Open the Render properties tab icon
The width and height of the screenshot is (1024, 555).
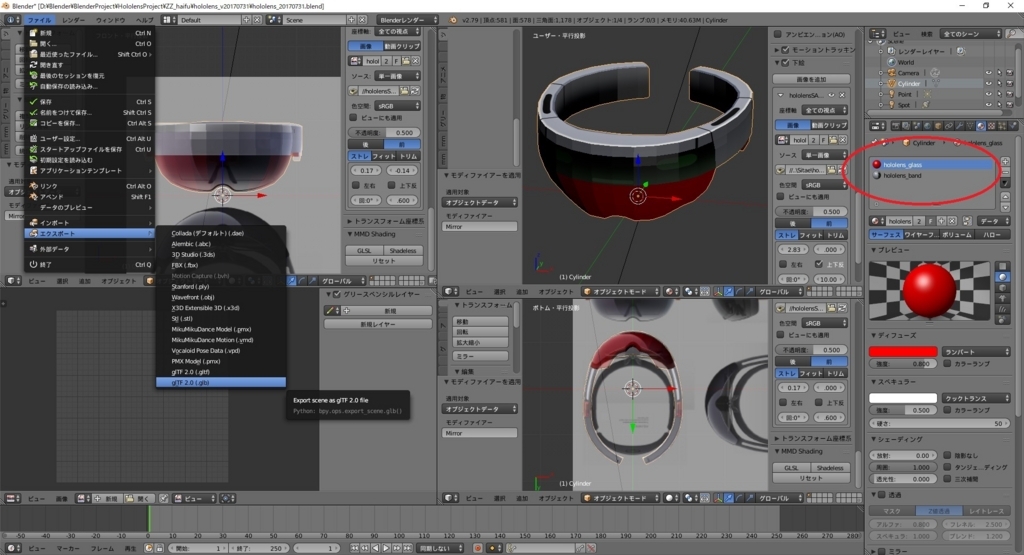tap(896, 126)
